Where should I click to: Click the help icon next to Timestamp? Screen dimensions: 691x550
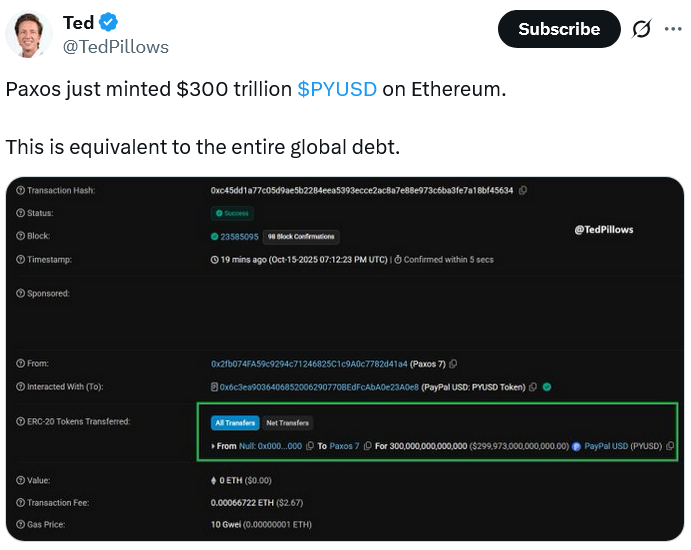coord(20,260)
